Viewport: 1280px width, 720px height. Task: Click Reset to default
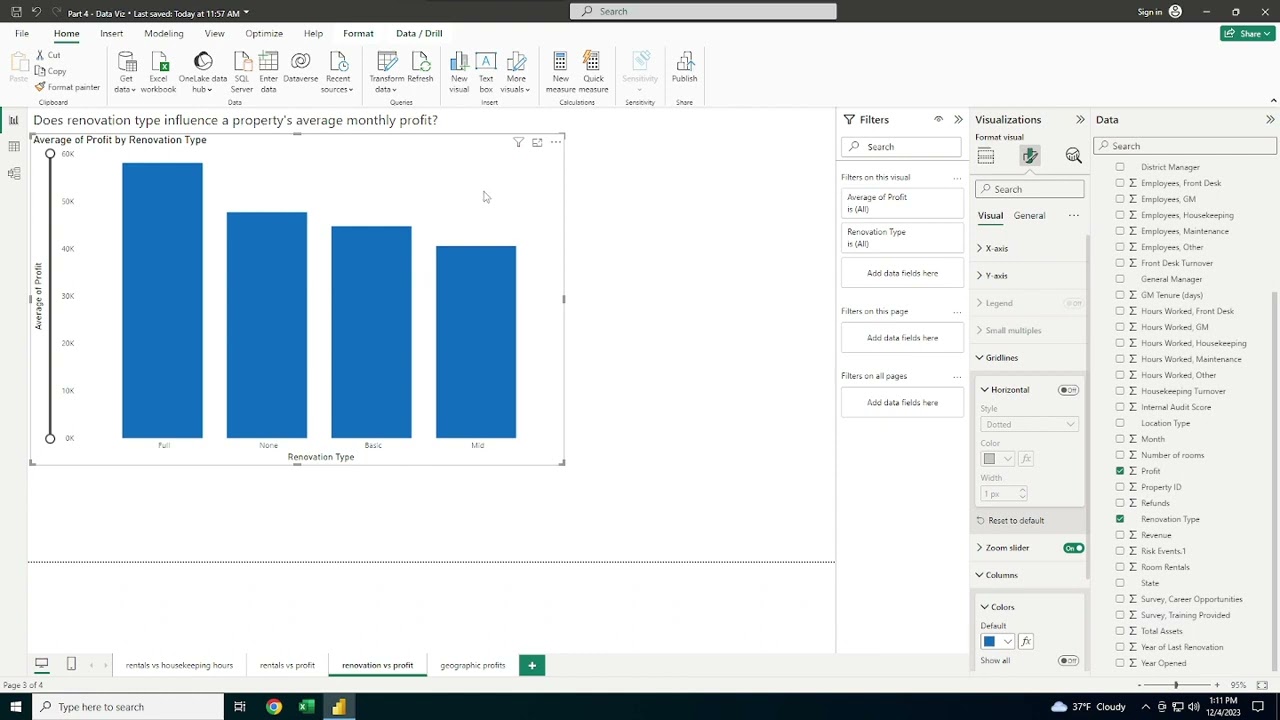1010,520
